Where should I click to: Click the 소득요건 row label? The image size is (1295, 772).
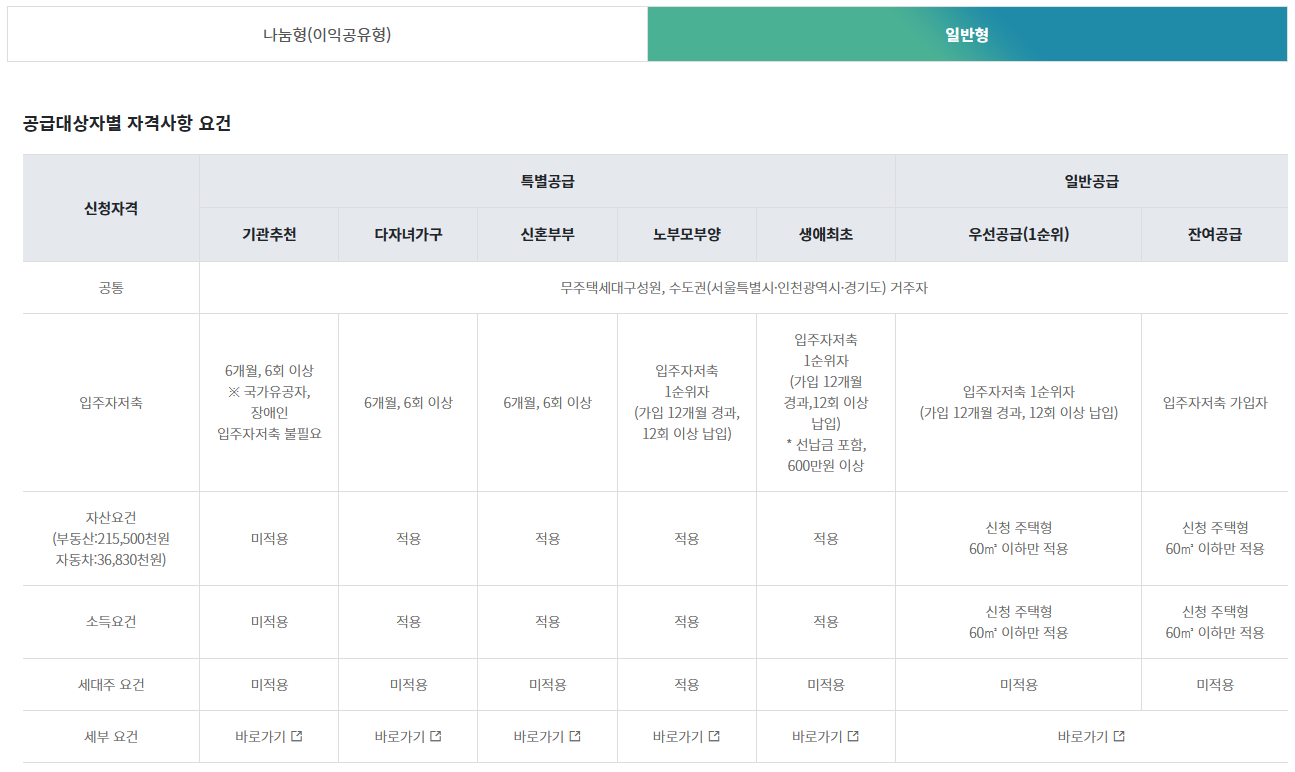click(x=111, y=622)
